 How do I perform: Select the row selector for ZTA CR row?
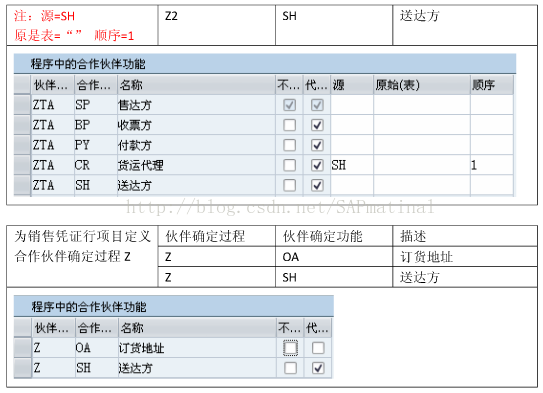23,165
